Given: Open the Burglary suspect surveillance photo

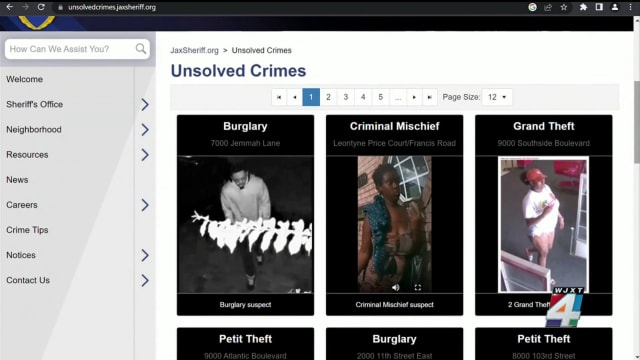Looking at the screenshot, I should (245, 224).
